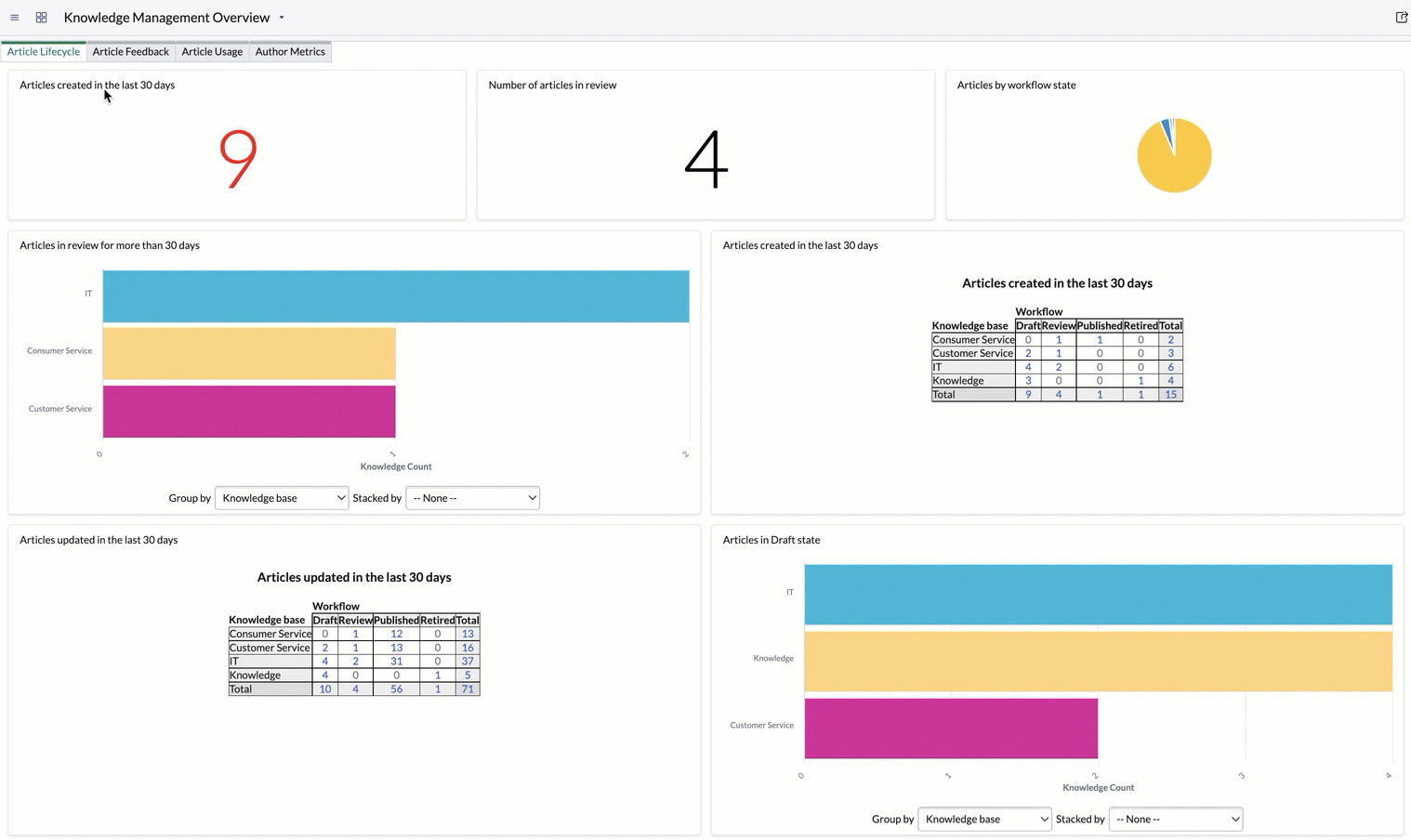1411x840 pixels.
Task: Open IT Total 37 in updated table
Action: click(x=468, y=662)
